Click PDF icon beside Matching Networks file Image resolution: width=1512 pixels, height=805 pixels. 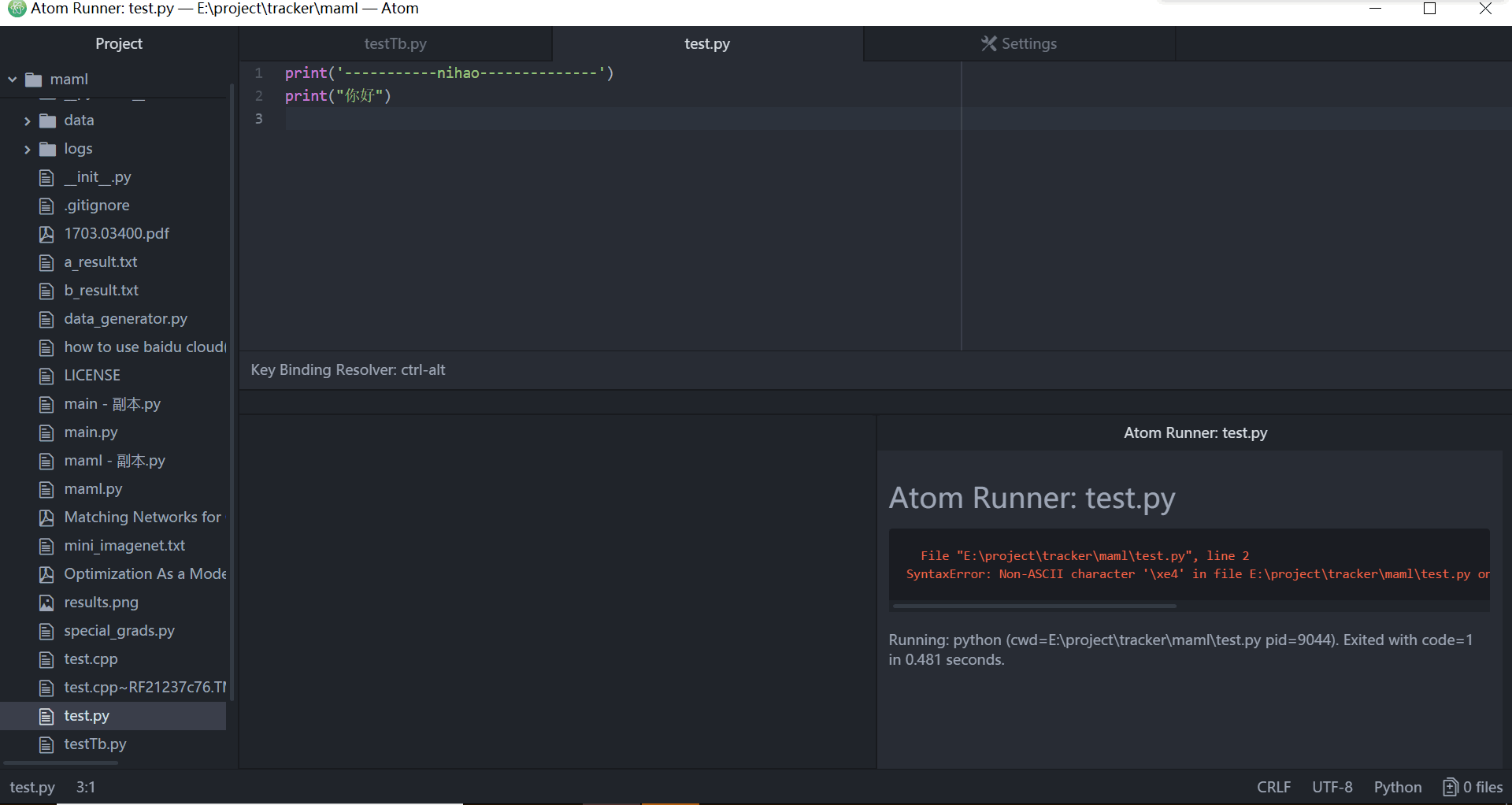(x=46, y=517)
